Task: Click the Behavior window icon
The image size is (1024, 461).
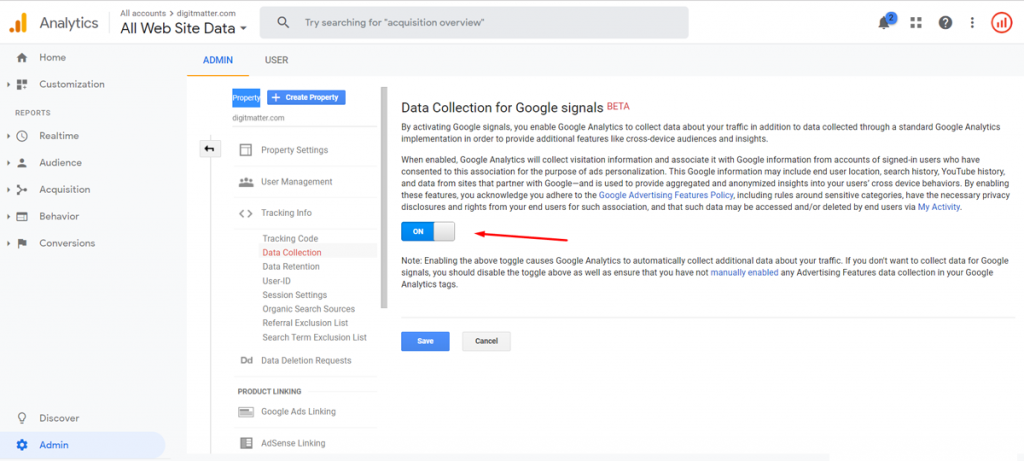Action: [x=22, y=216]
